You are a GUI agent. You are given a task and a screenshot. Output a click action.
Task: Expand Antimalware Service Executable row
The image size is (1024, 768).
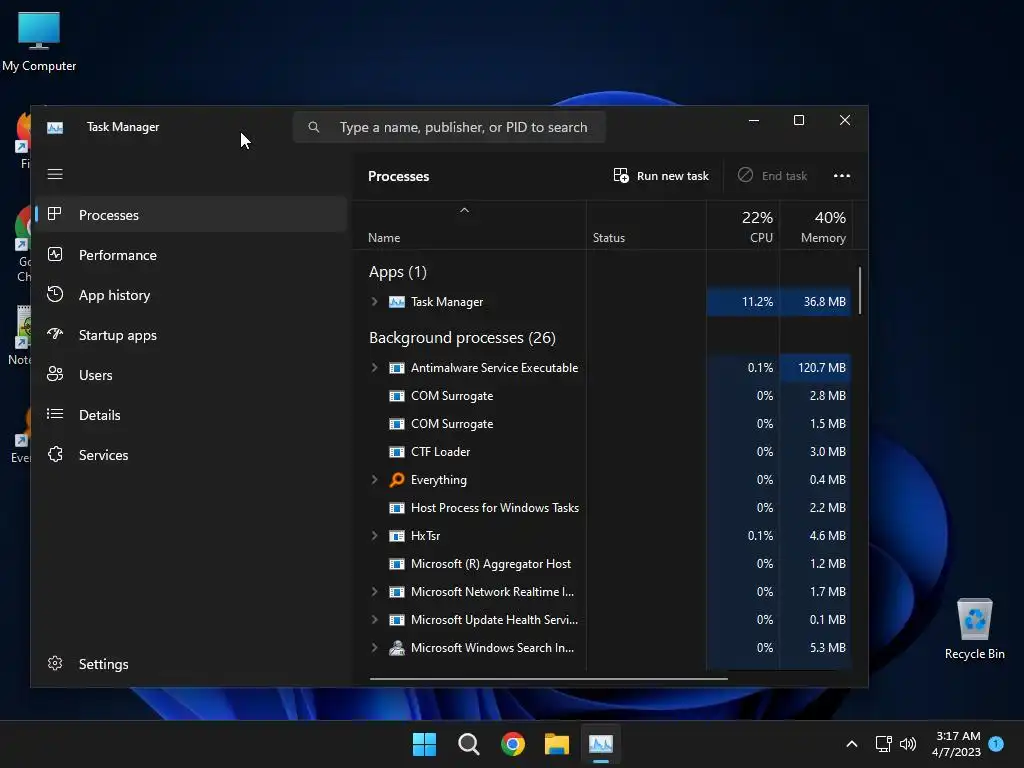tap(374, 368)
